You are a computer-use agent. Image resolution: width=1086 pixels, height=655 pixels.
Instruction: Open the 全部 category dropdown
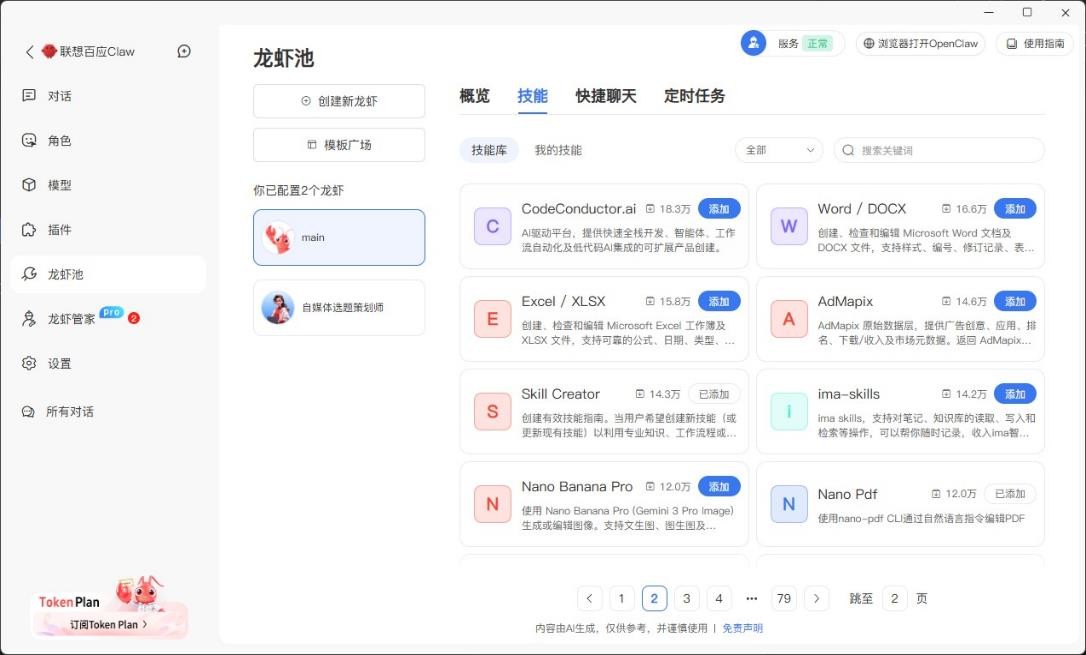pos(778,150)
